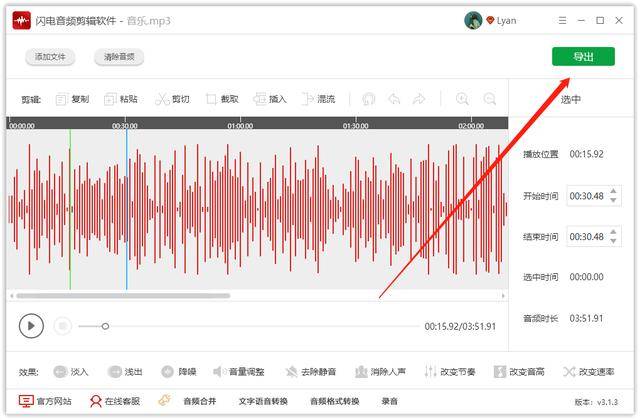Click the Lyan username
Image resolution: width=640 pixels, height=420 pixels.
click(x=507, y=21)
